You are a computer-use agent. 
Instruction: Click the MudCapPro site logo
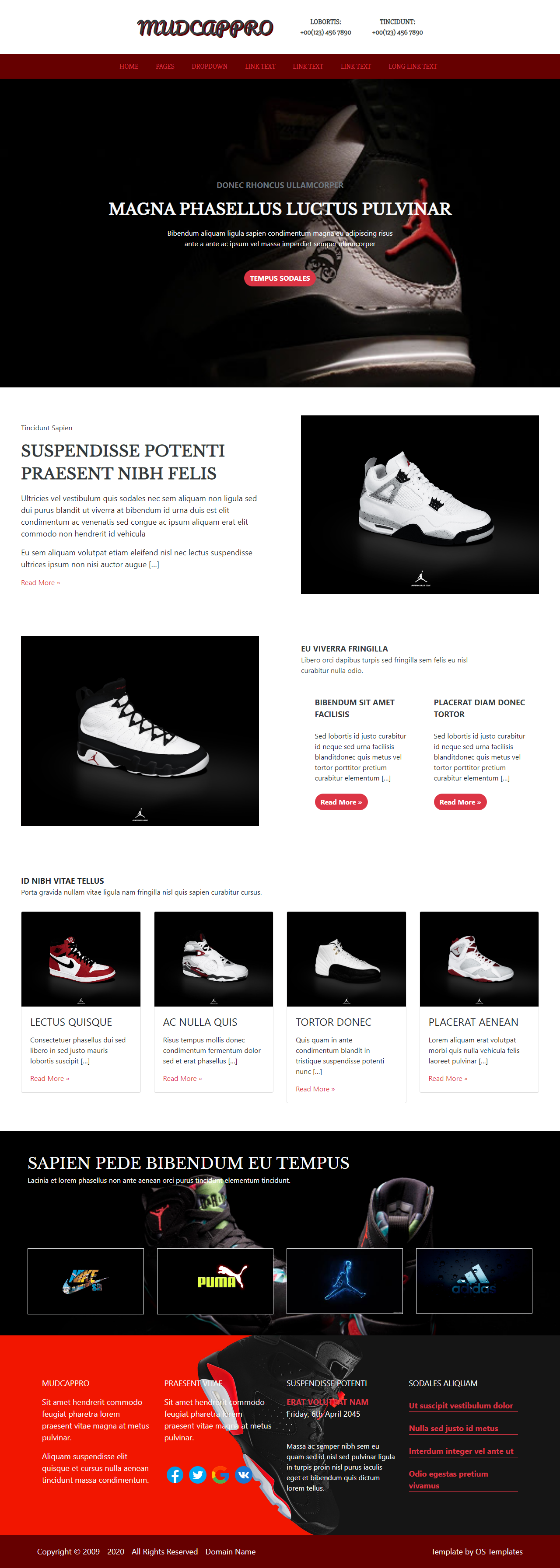(x=205, y=28)
